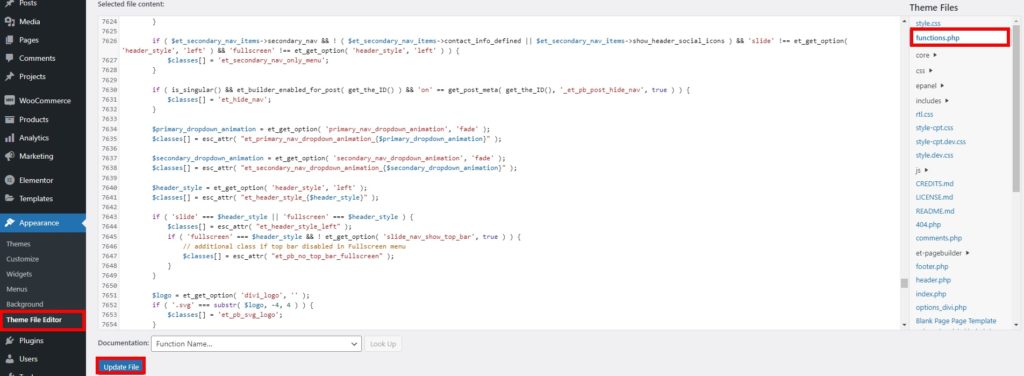1024x376 pixels.
Task: Open the Function Name documentation dropdown
Action: pyautogui.click(x=256, y=343)
